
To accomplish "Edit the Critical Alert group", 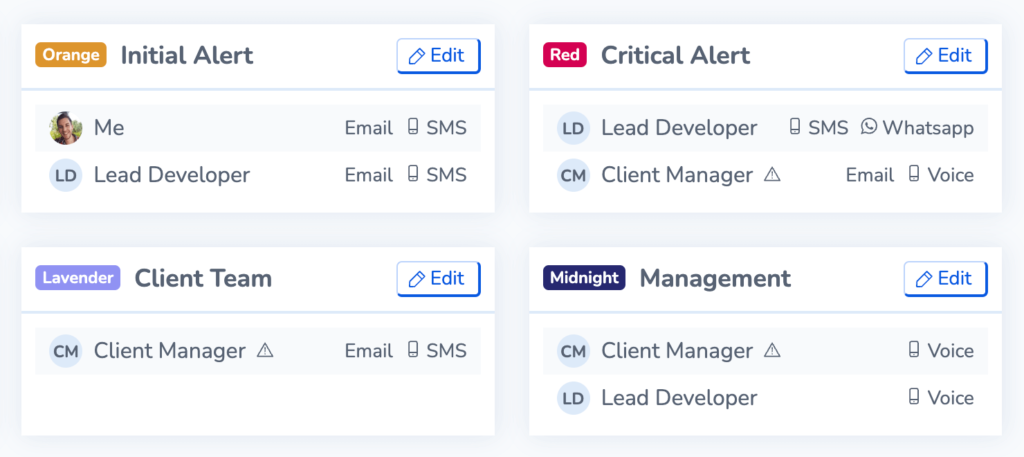I will click(x=946, y=55).
